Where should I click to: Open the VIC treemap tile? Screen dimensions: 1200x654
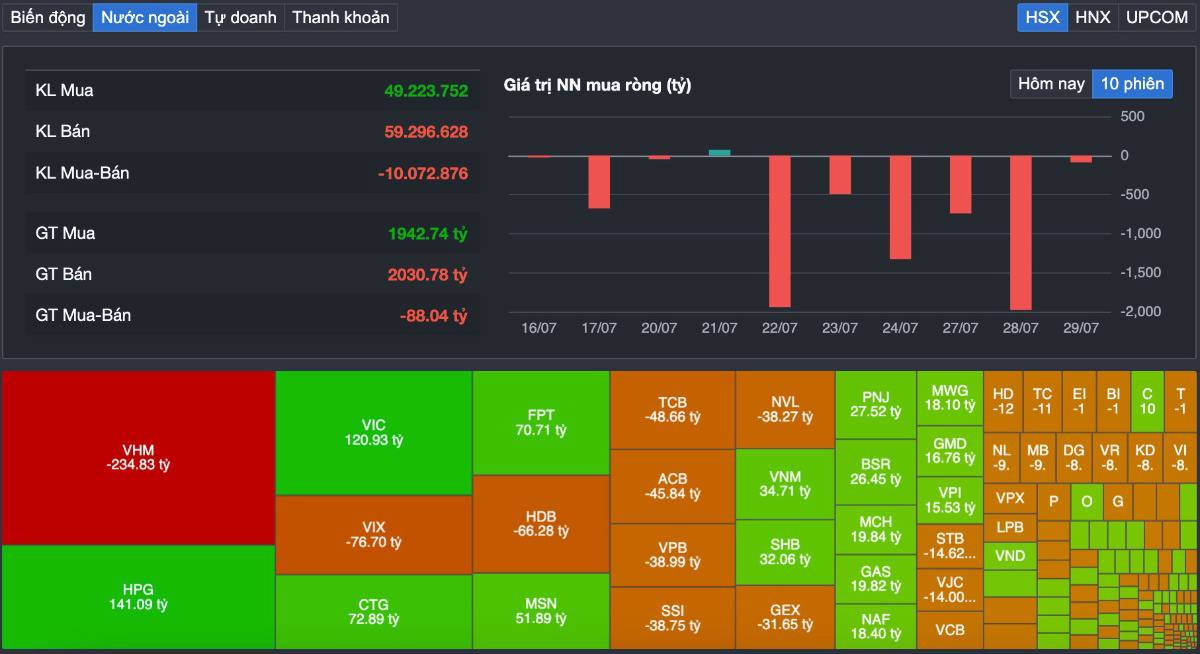374,433
